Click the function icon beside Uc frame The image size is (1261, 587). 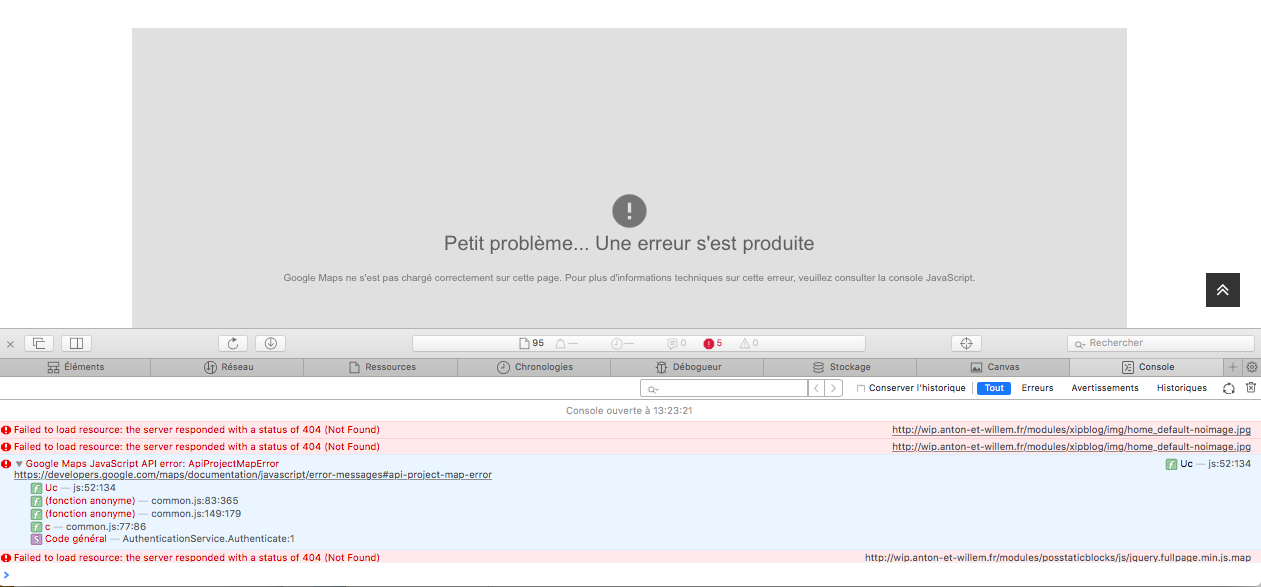coord(36,488)
